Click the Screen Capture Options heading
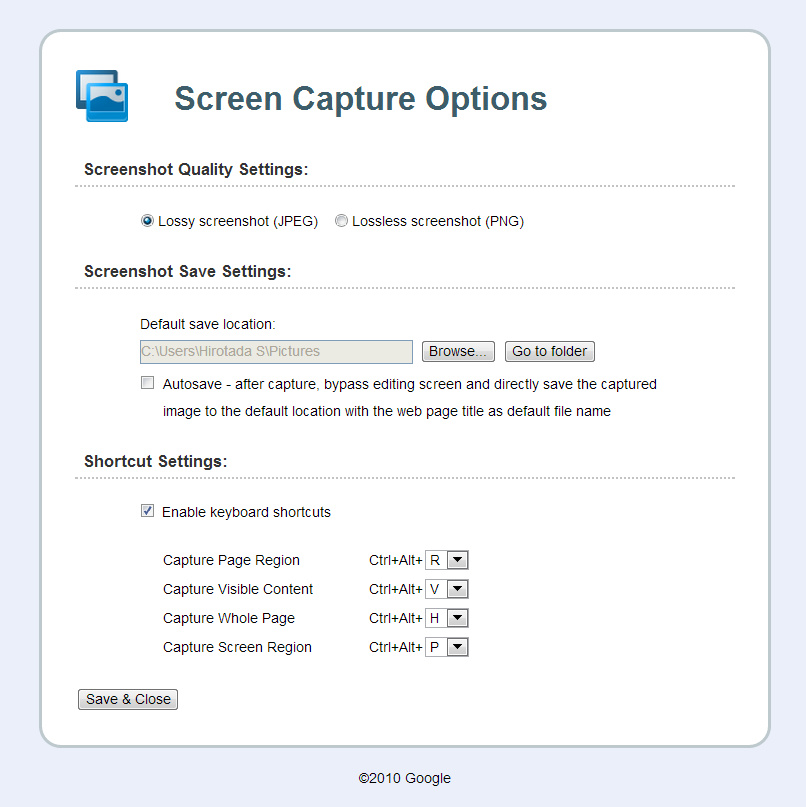Screen dimensions: 806x807 coord(361,99)
